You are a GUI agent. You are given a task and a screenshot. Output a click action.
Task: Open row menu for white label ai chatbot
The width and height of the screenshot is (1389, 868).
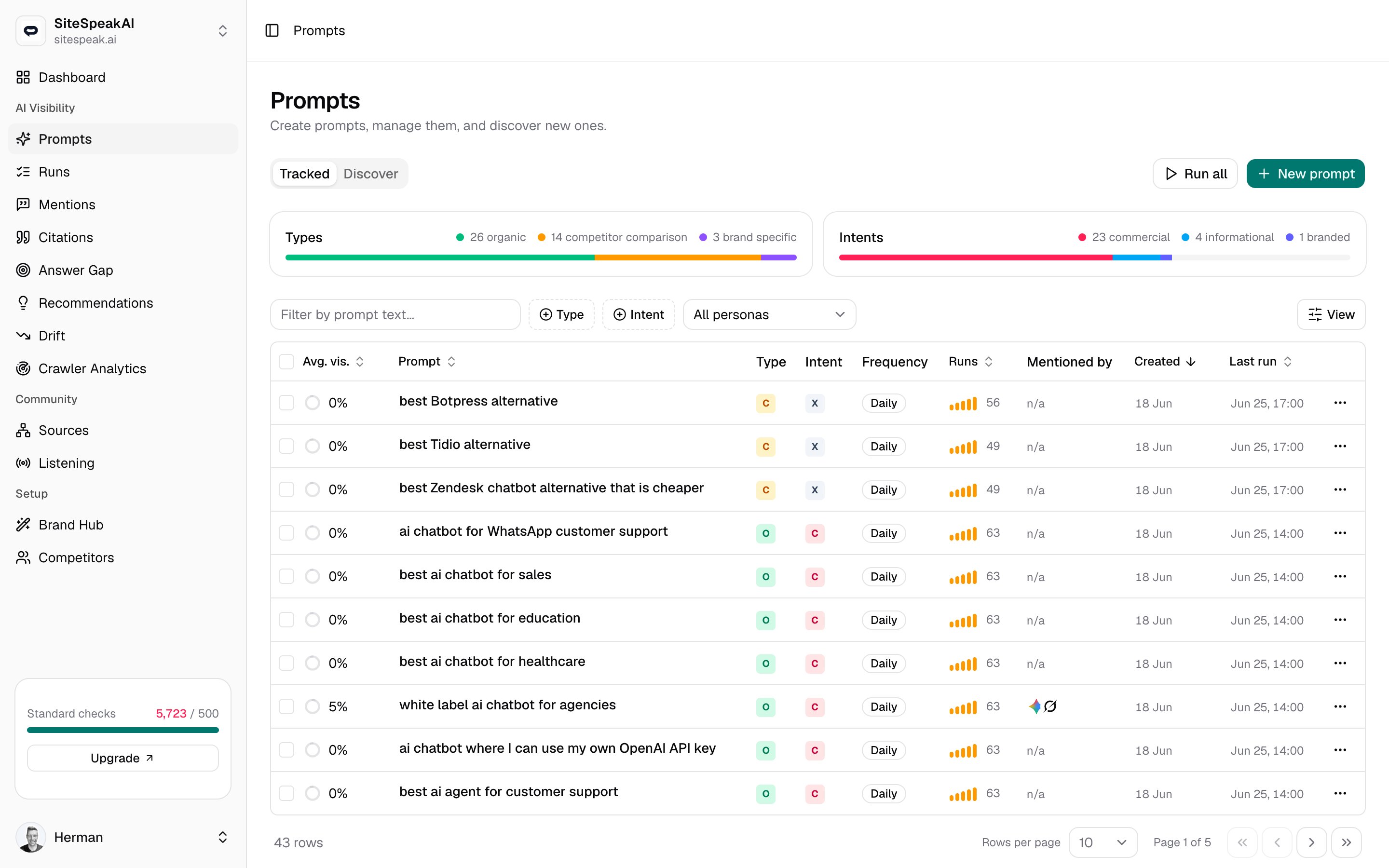pyautogui.click(x=1340, y=706)
